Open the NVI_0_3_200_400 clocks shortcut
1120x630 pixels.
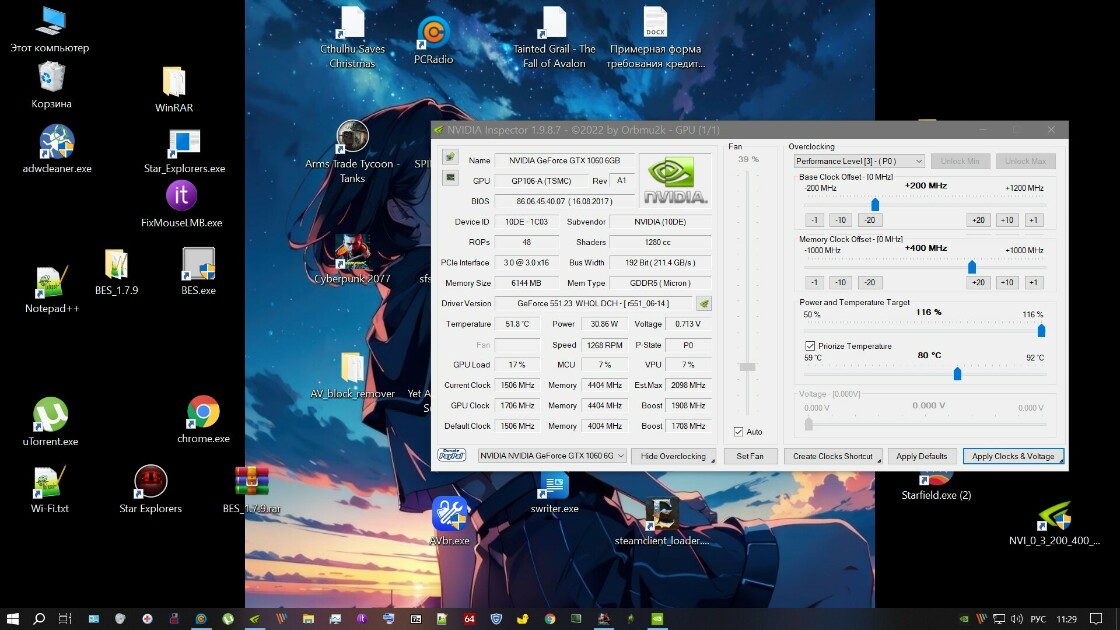click(1054, 524)
